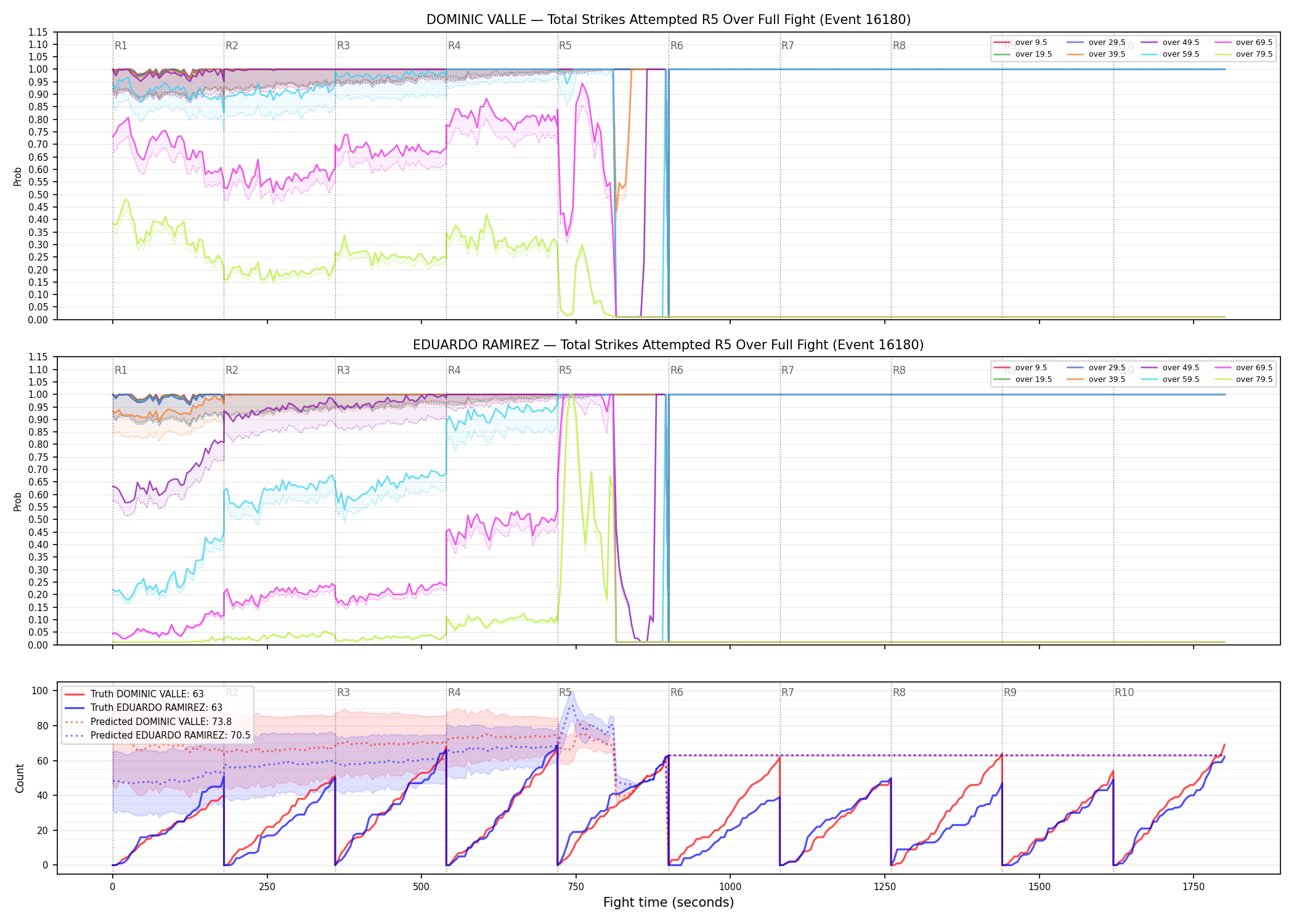Select 'Predicted EDUARDO RAMIREZ: 70.5' legend item
Image resolution: width=1294 pixels, height=924 pixels.
(157, 736)
